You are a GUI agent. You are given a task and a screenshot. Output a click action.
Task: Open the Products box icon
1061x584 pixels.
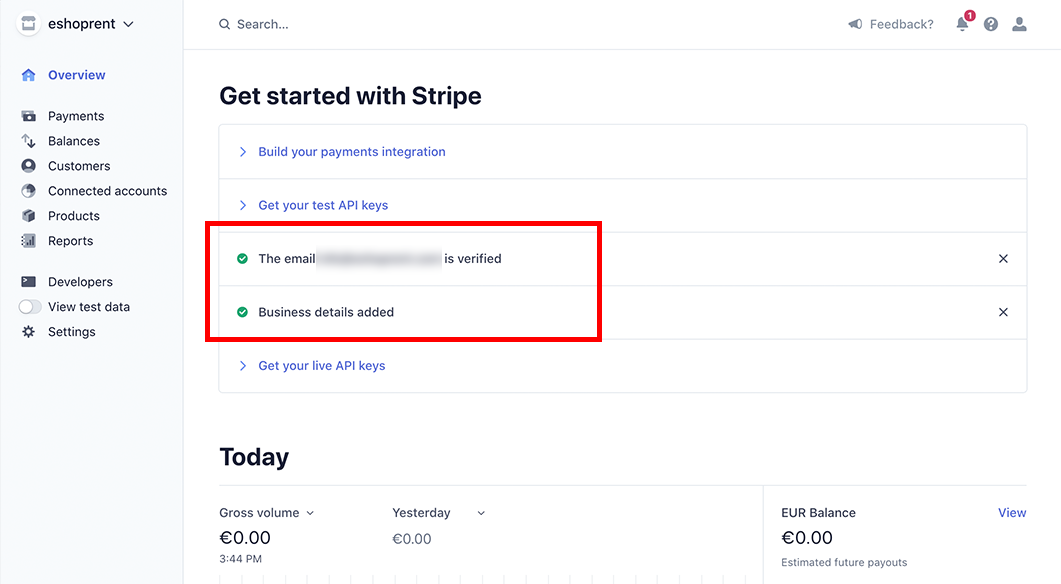(28, 216)
